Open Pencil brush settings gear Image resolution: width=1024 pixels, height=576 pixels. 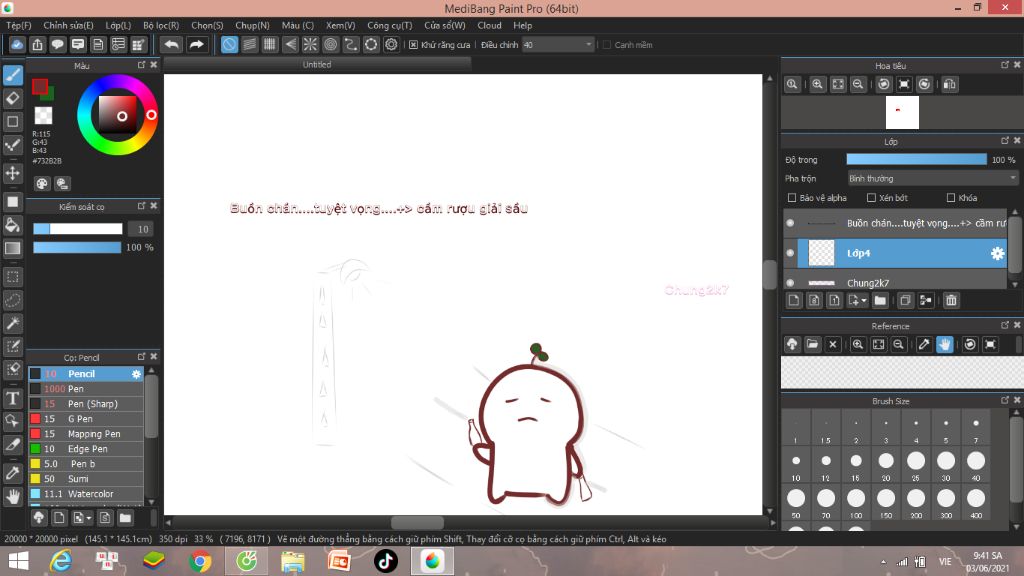136,374
